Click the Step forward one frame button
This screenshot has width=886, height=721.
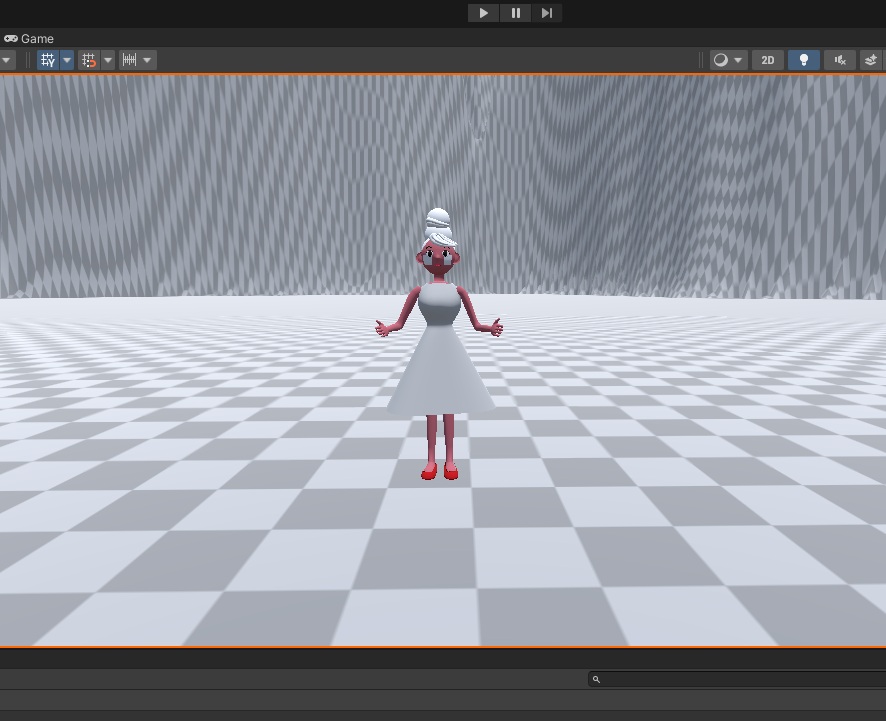546,13
